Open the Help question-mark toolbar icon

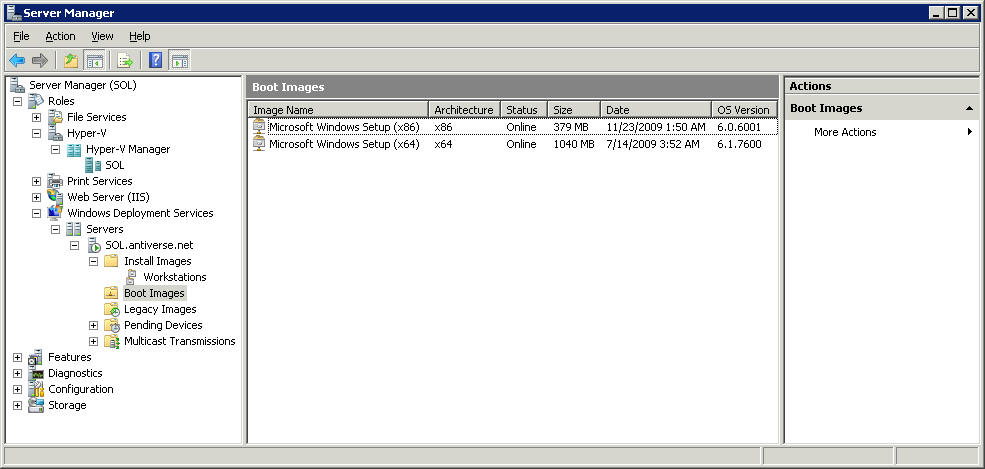(x=156, y=60)
